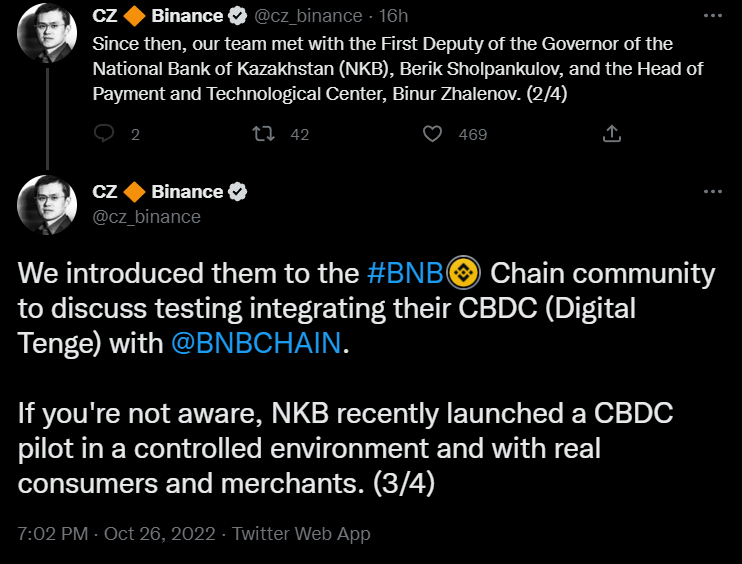Click the 7:02 PM · Oct 26, 2022 timestamp
742x564 pixels.
pos(117,534)
